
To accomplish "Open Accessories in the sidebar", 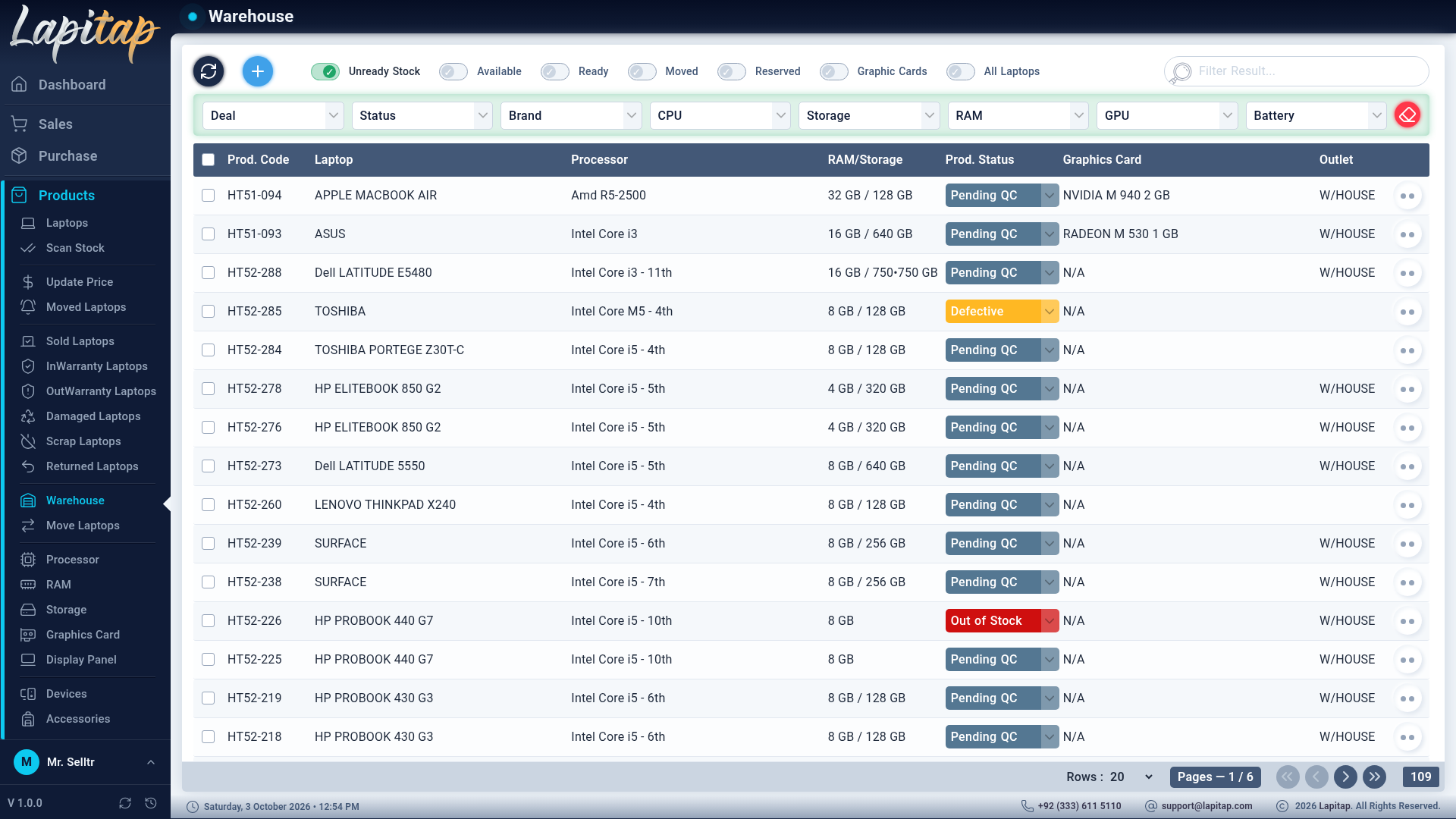I will pyautogui.click(x=78, y=719).
